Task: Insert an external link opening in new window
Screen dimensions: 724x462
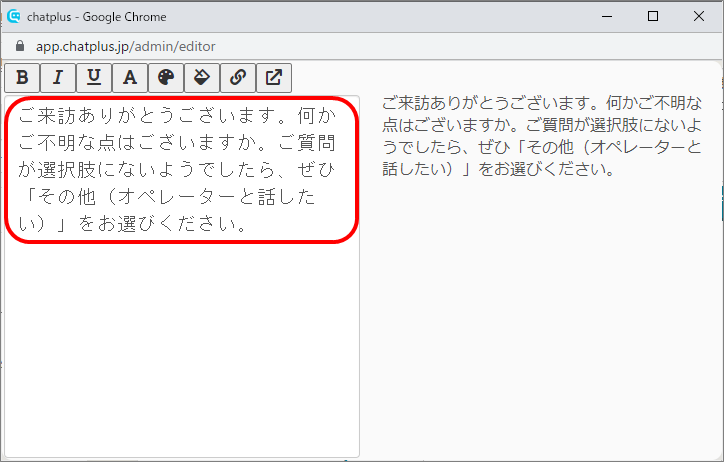Action: 274,78
